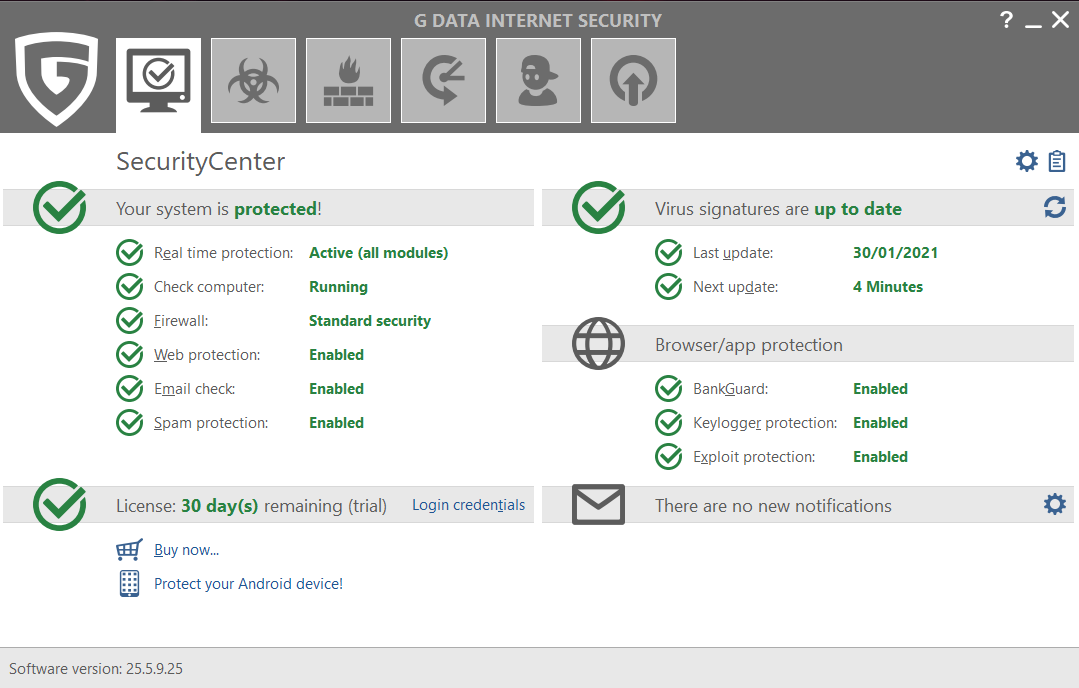This screenshot has width=1079, height=688.
Task: Click the Spam protection check icon
Action: [x=129, y=422]
